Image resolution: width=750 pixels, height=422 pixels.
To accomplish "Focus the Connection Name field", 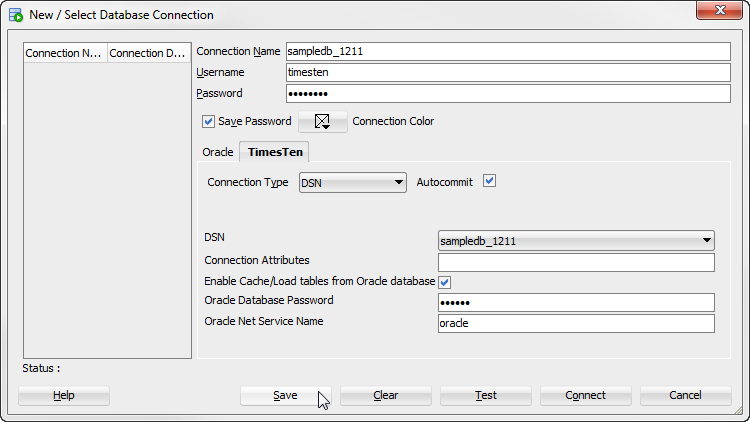I will click(508, 52).
